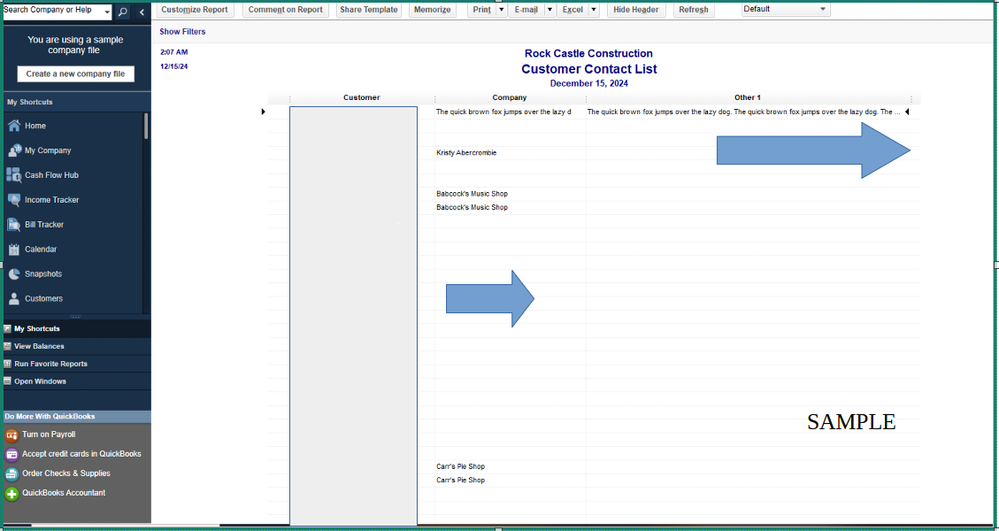Select the Open Windows tab
The height and width of the screenshot is (531, 999).
tap(76, 381)
